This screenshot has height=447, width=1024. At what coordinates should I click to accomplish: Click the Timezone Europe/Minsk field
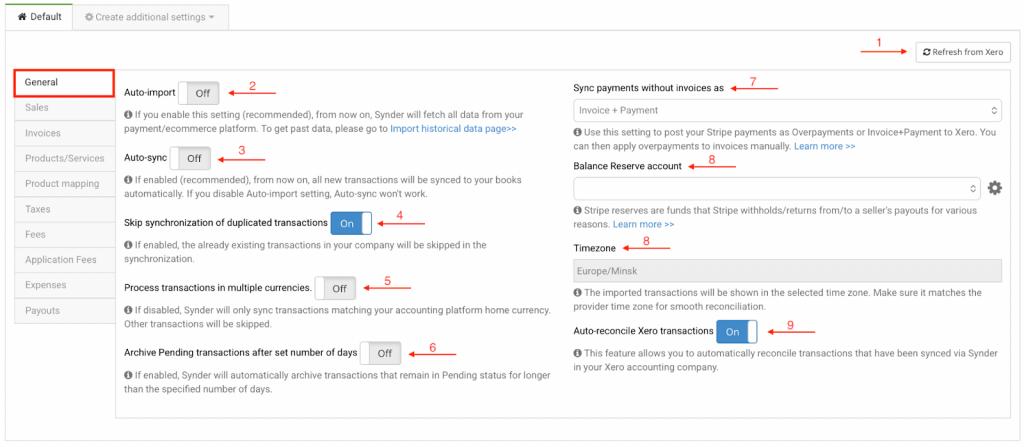787,270
